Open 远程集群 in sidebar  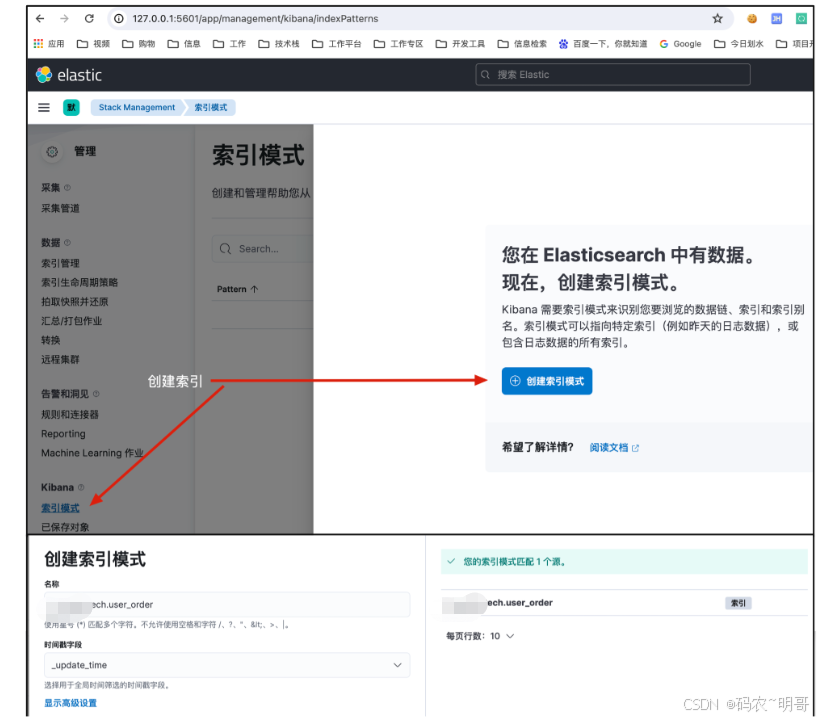[x=61, y=360]
